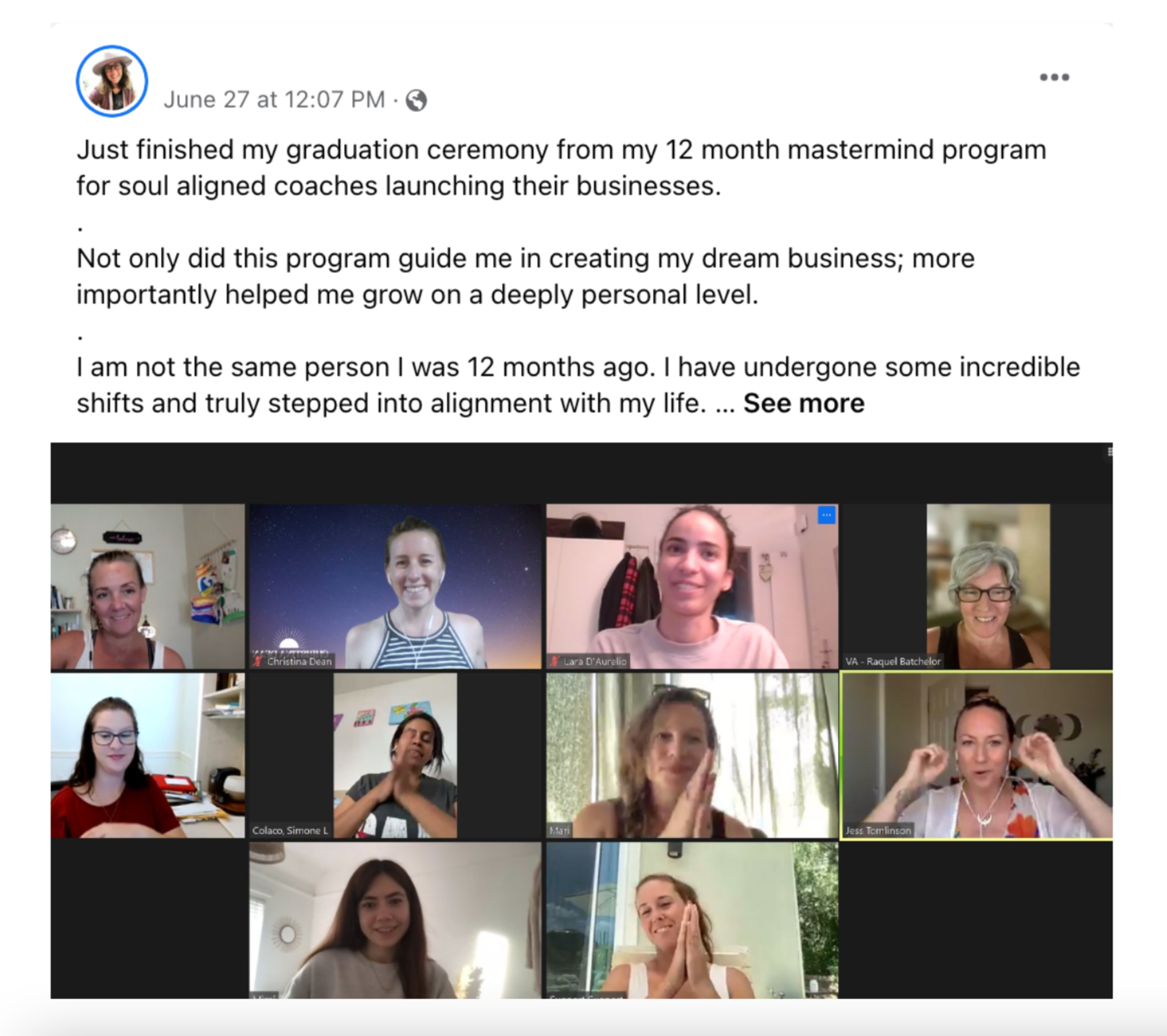Screen dimensions: 1167x1036
Task: Select Christina Dean's starry background video tile
Action: point(395,586)
